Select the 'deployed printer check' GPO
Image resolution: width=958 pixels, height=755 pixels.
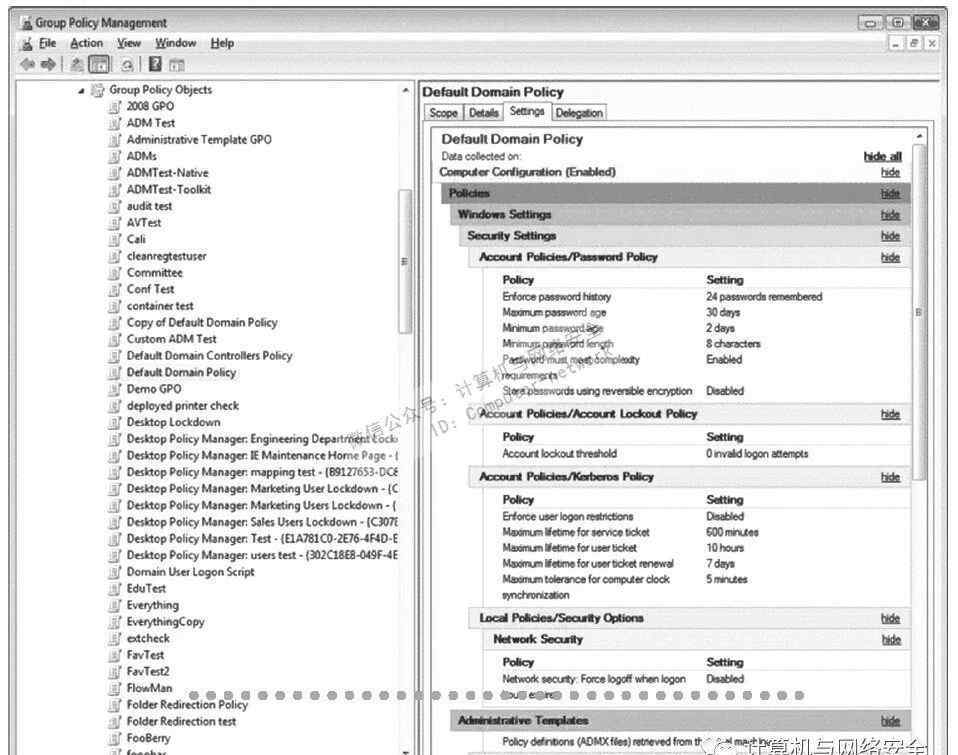pos(183,406)
